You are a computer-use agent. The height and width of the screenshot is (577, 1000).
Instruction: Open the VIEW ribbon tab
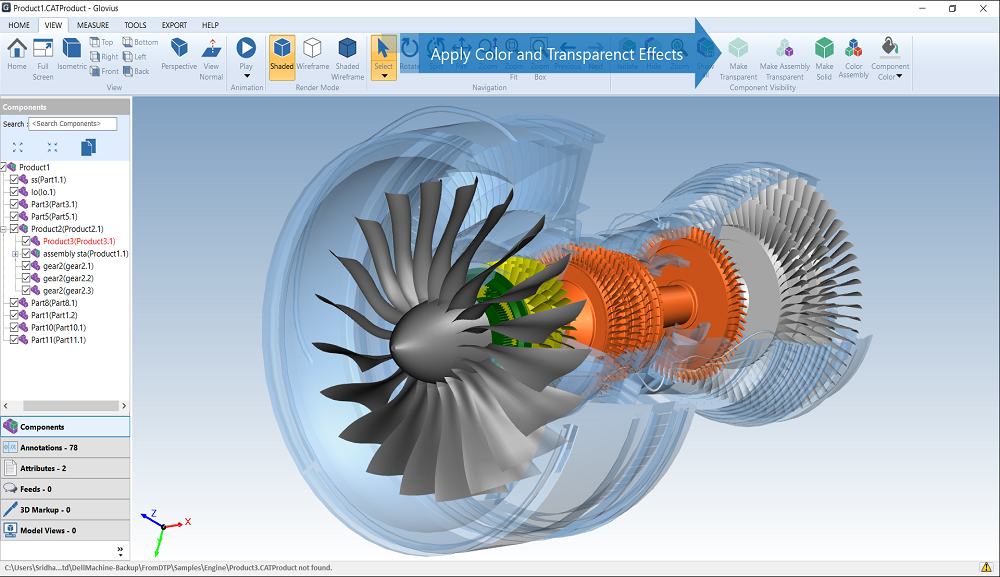tap(54, 25)
